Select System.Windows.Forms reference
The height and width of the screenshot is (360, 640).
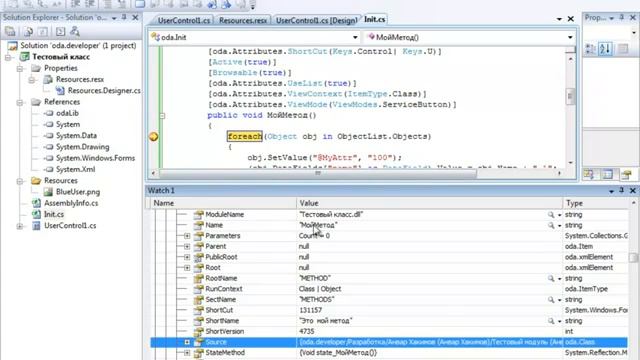click(96, 158)
